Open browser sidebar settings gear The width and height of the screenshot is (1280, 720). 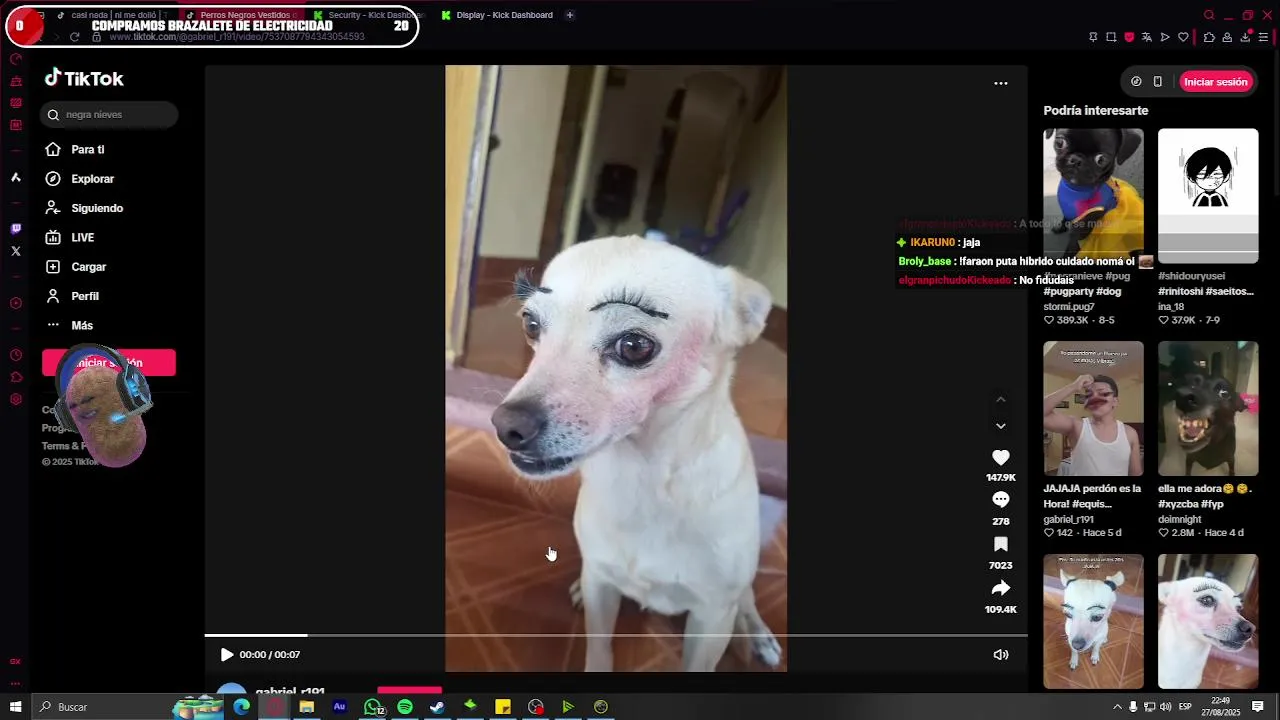[15, 400]
